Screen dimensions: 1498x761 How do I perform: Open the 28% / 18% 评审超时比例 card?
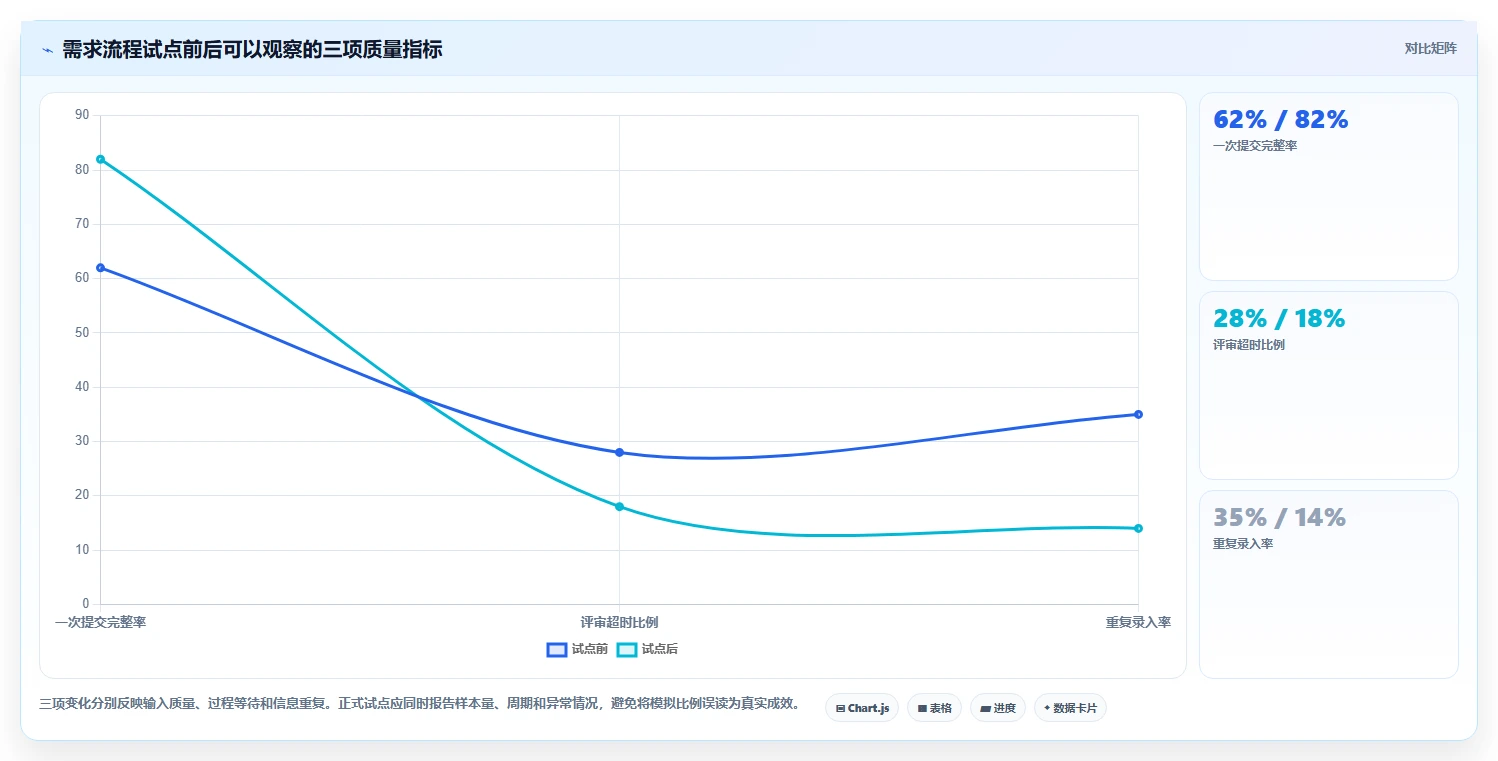pyautogui.click(x=1328, y=385)
